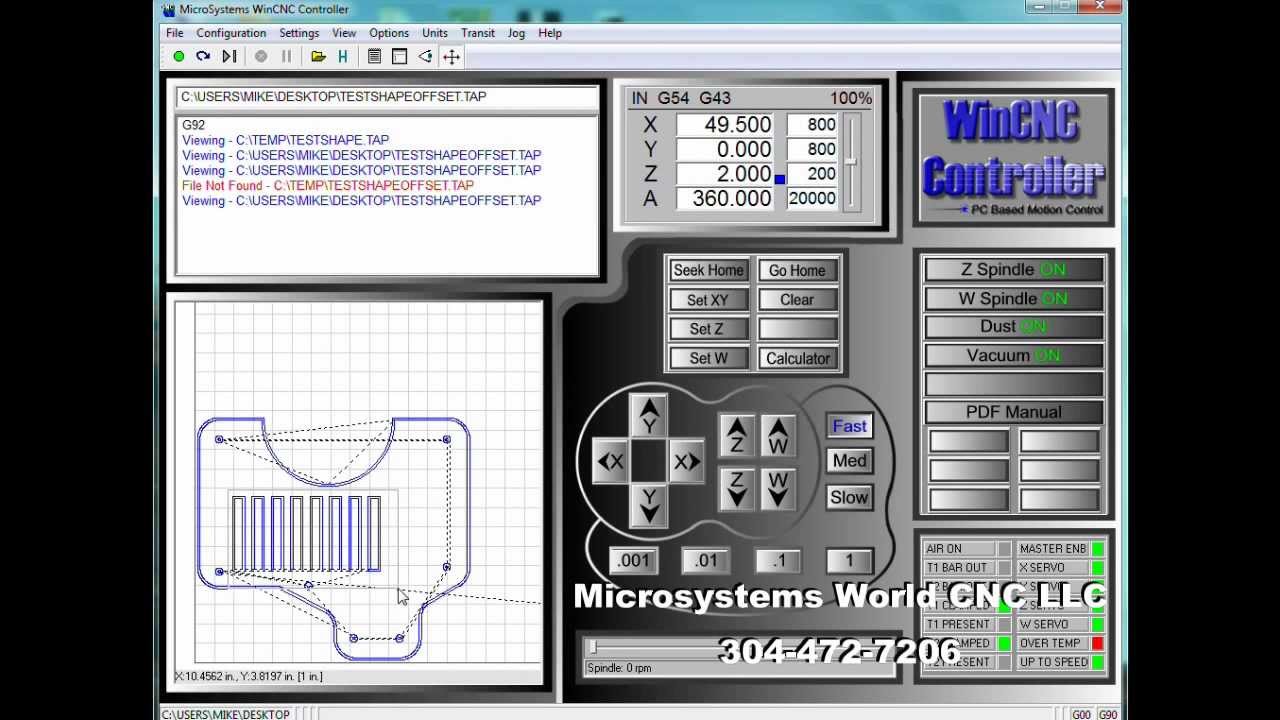Click the X position value 49.500
Image resolution: width=1280 pixels, height=720 pixels.
point(726,125)
